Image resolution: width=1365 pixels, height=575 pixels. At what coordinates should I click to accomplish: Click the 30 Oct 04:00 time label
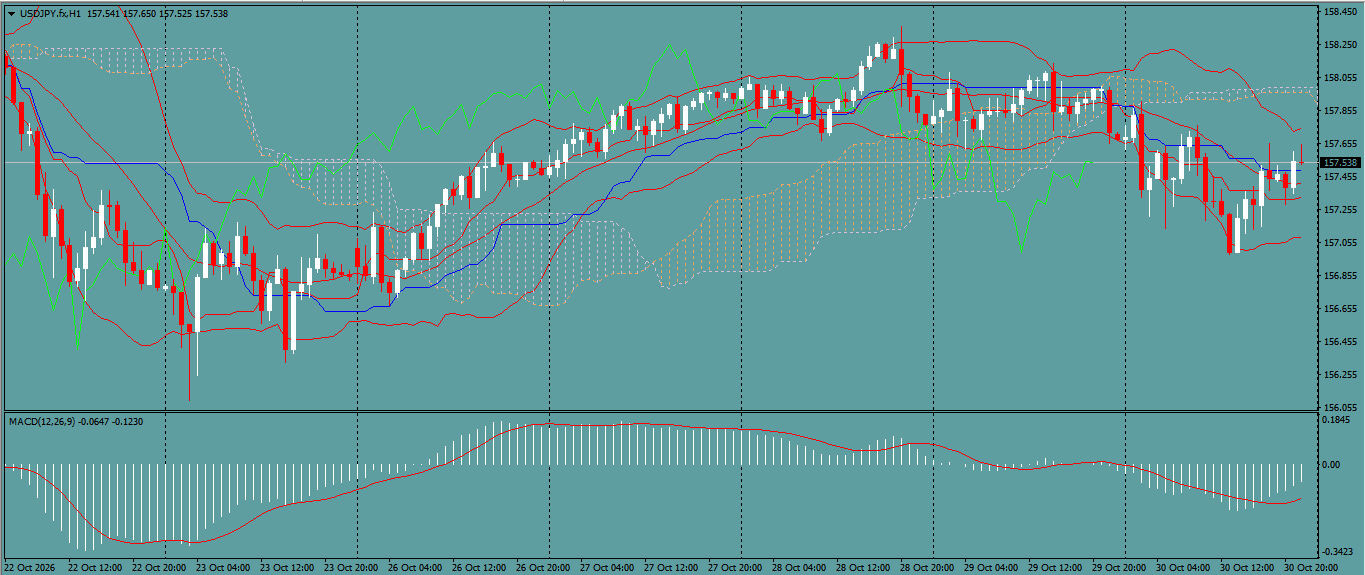click(x=1182, y=567)
